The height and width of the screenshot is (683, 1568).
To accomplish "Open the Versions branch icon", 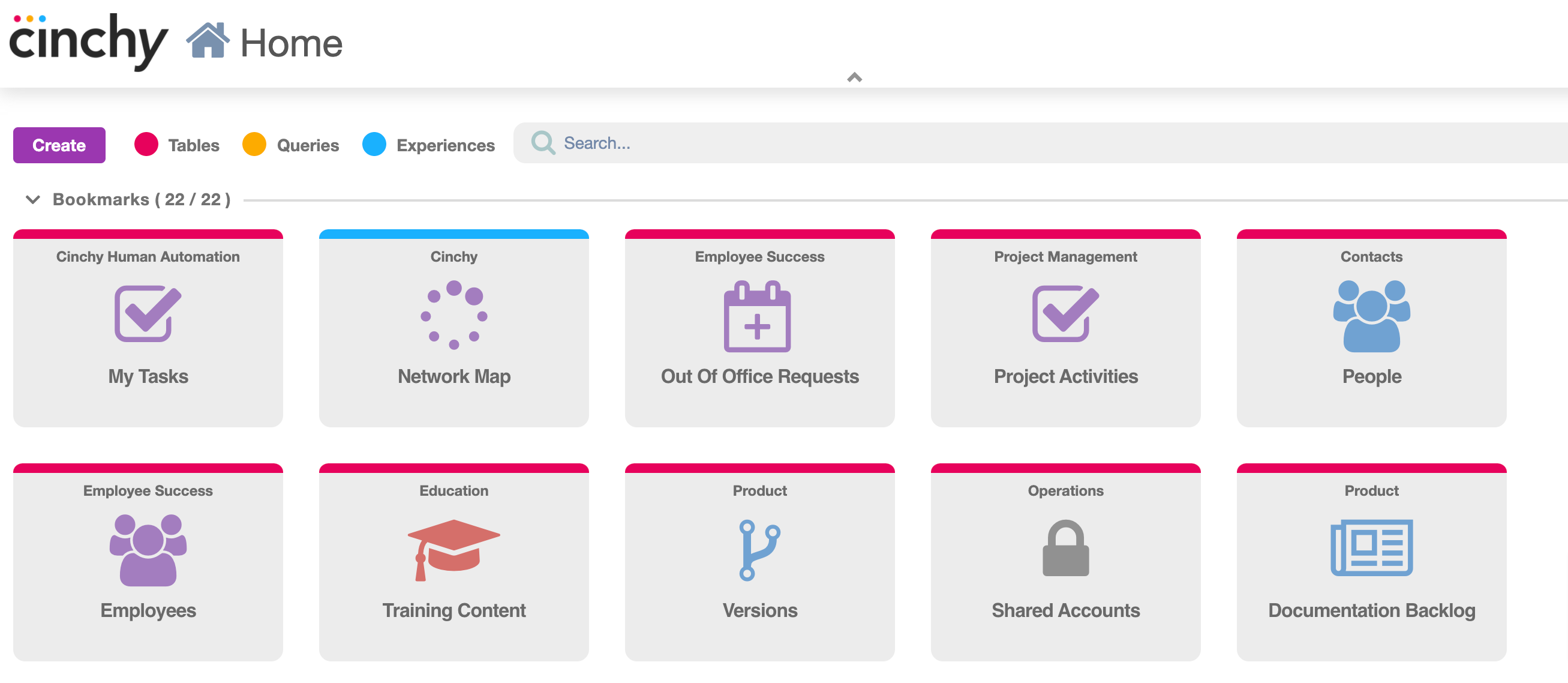I will (759, 550).
